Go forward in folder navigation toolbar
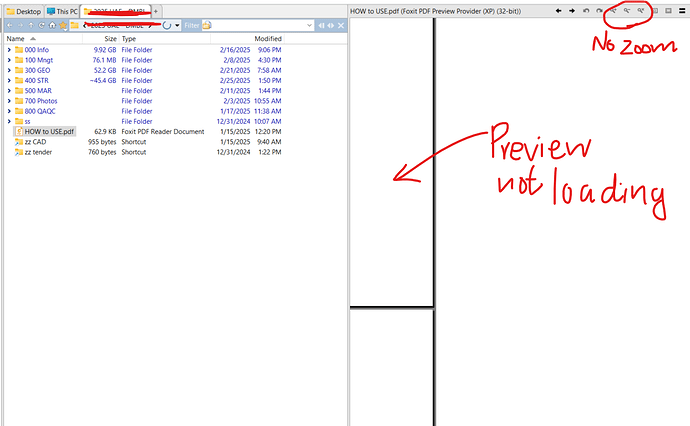This screenshot has height=426, width=690. click(x=20, y=26)
